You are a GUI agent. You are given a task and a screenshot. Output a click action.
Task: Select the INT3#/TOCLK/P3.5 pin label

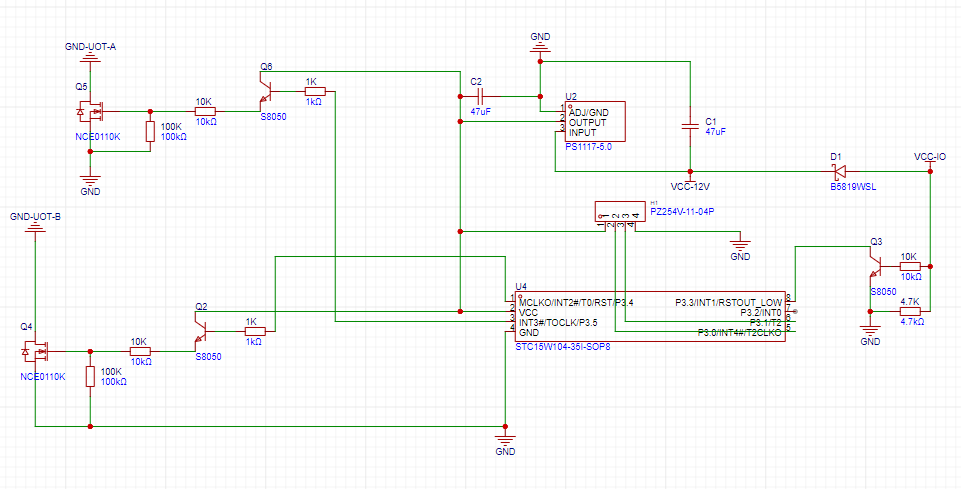[558, 322]
